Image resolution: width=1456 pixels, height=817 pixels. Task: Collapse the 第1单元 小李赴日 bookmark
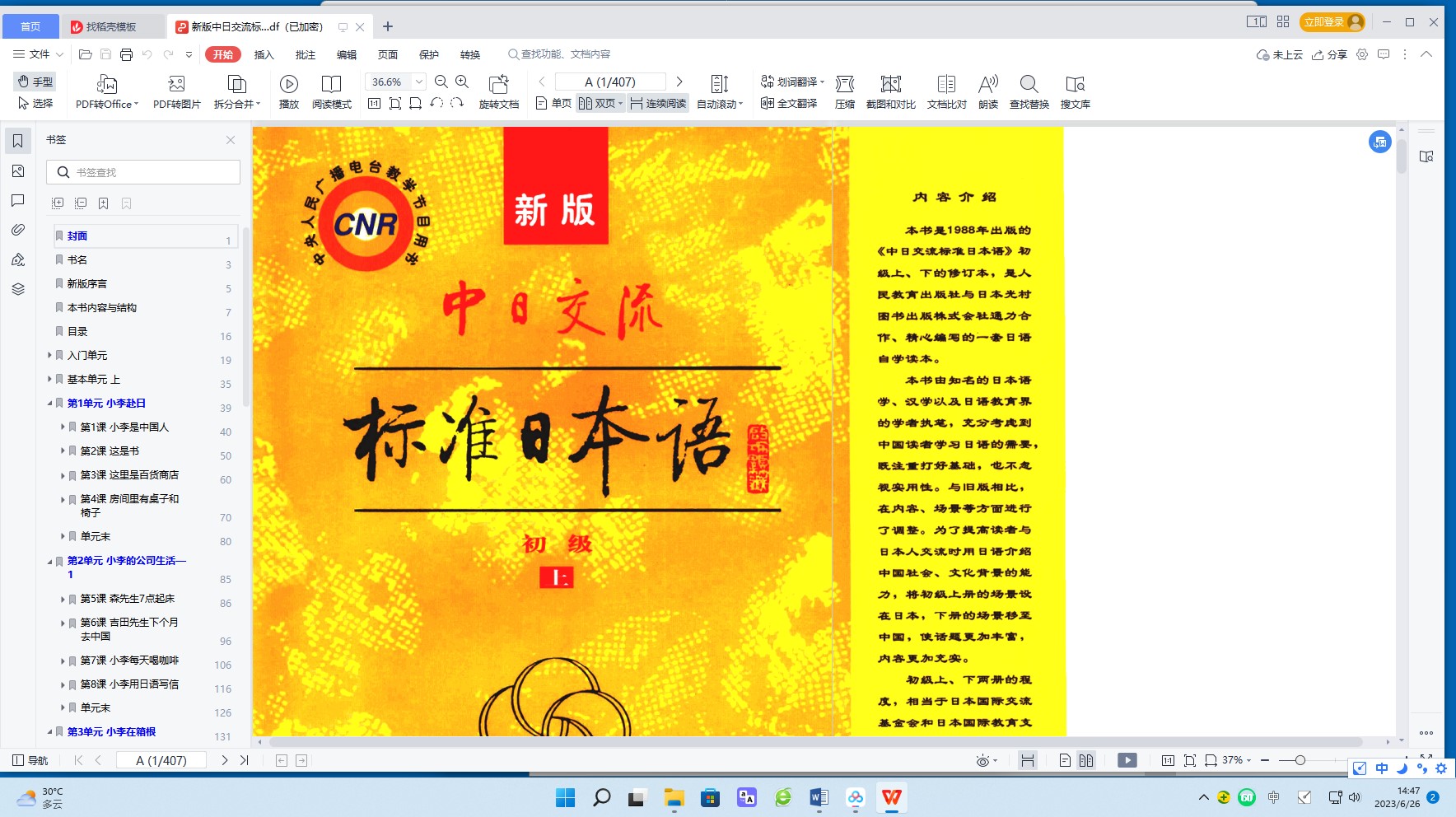point(49,404)
